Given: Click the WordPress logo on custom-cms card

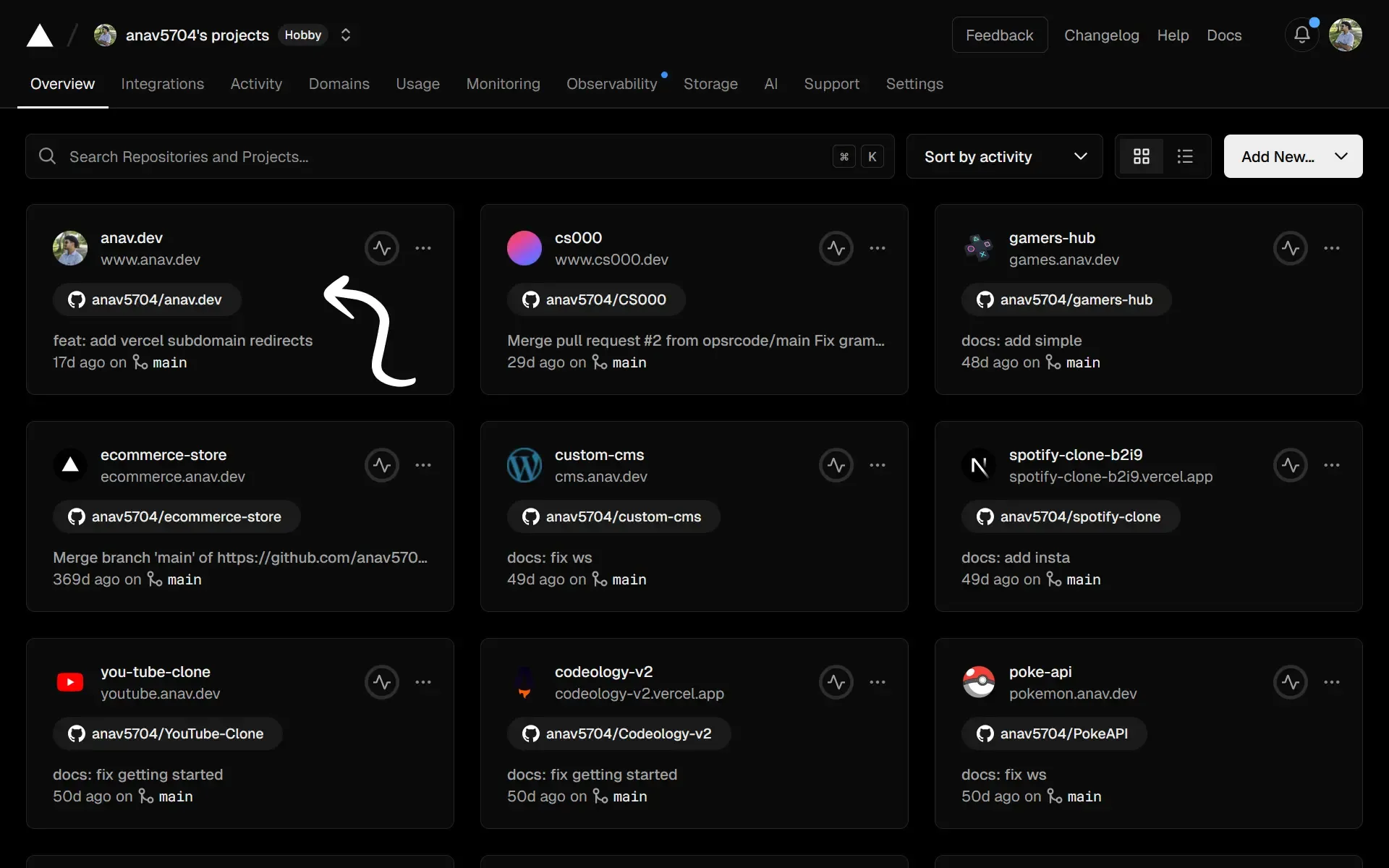Looking at the screenshot, I should pos(524,465).
